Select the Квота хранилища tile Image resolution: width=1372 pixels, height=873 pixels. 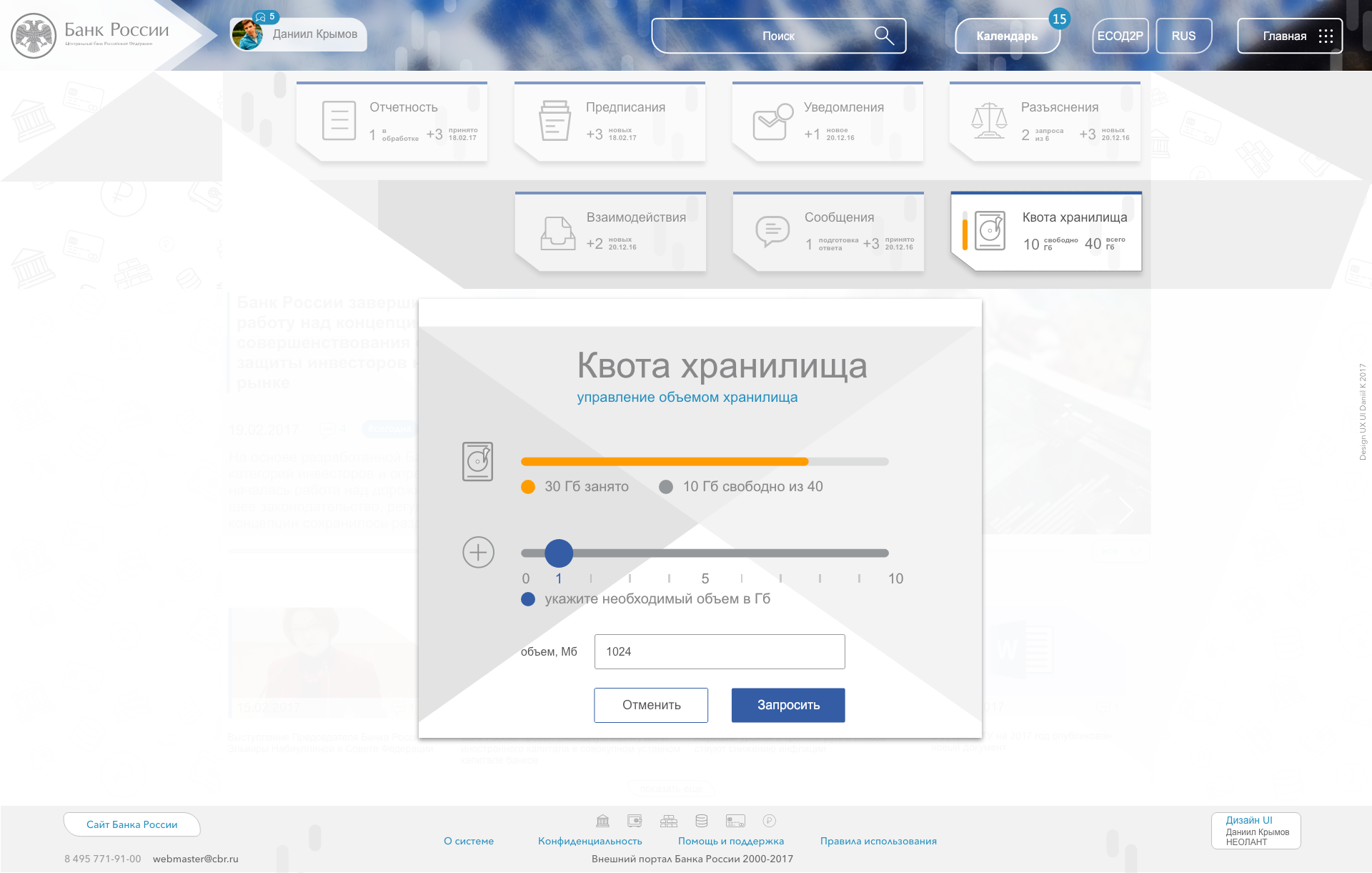tap(1046, 232)
